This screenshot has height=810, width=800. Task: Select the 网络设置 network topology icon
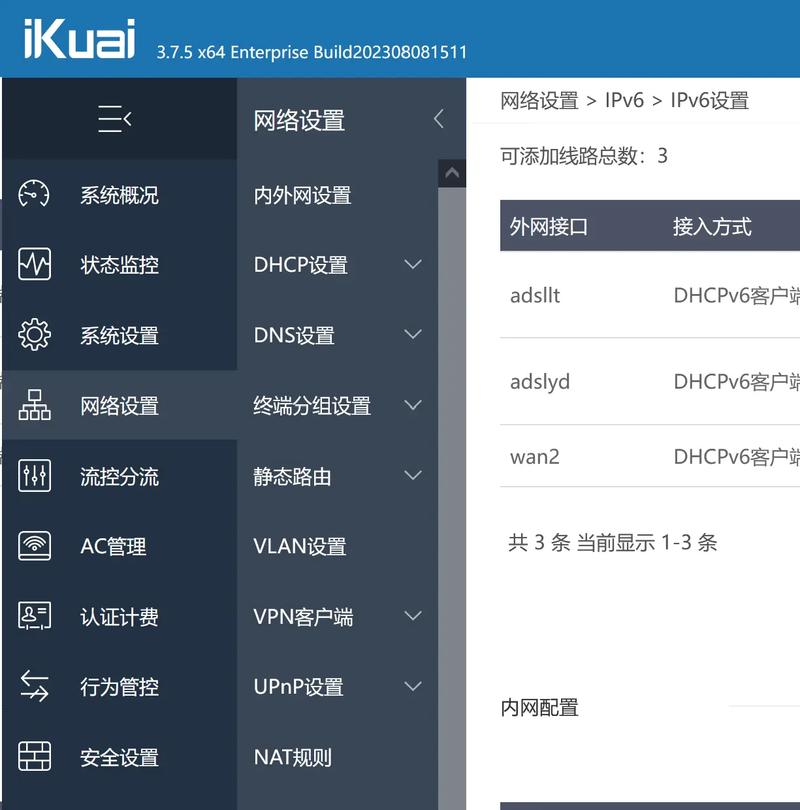(x=34, y=406)
